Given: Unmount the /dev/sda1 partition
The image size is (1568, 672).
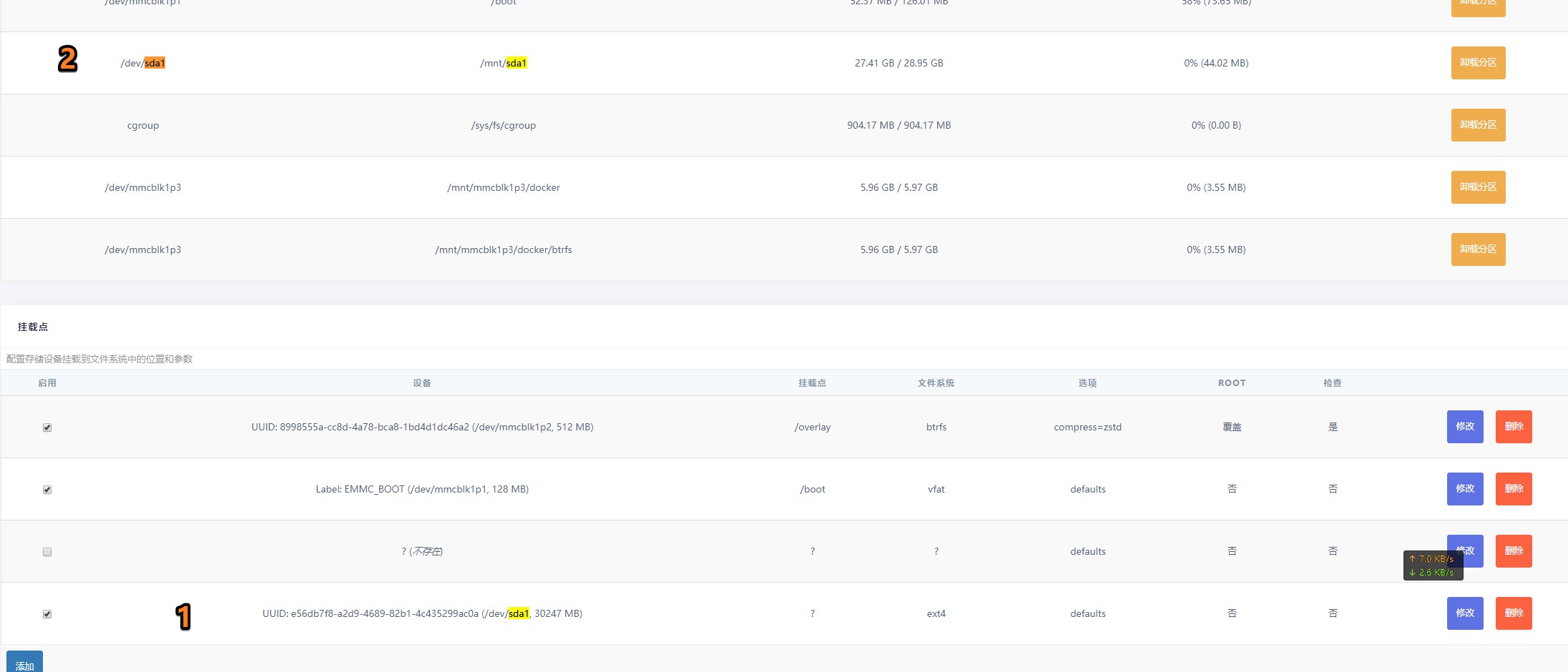Looking at the screenshot, I should pyautogui.click(x=1478, y=63).
